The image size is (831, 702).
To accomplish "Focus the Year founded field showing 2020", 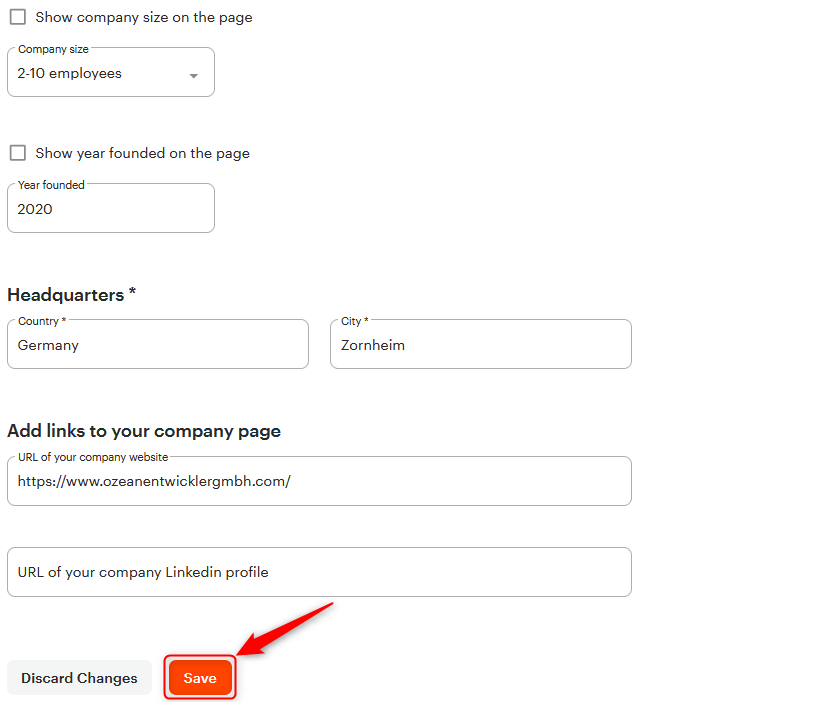I will tap(111, 209).
